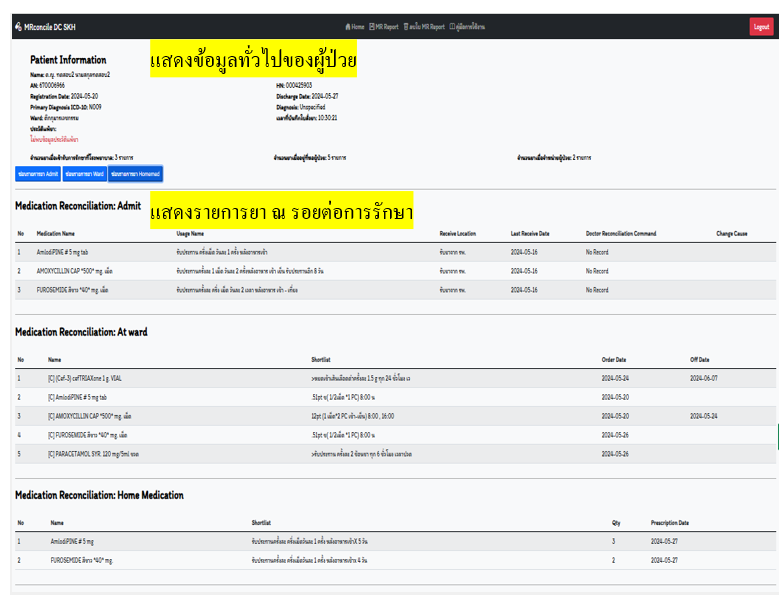The width and height of the screenshot is (779, 595).
Task: Open the first MR Report menu link
Action: pyautogui.click(x=387, y=26)
